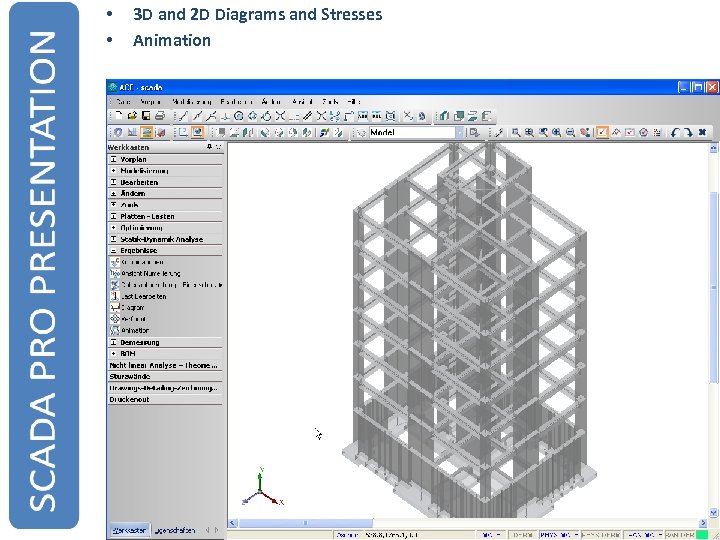Click the Save disk icon
The height and width of the screenshot is (540, 720).
click(146, 116)
